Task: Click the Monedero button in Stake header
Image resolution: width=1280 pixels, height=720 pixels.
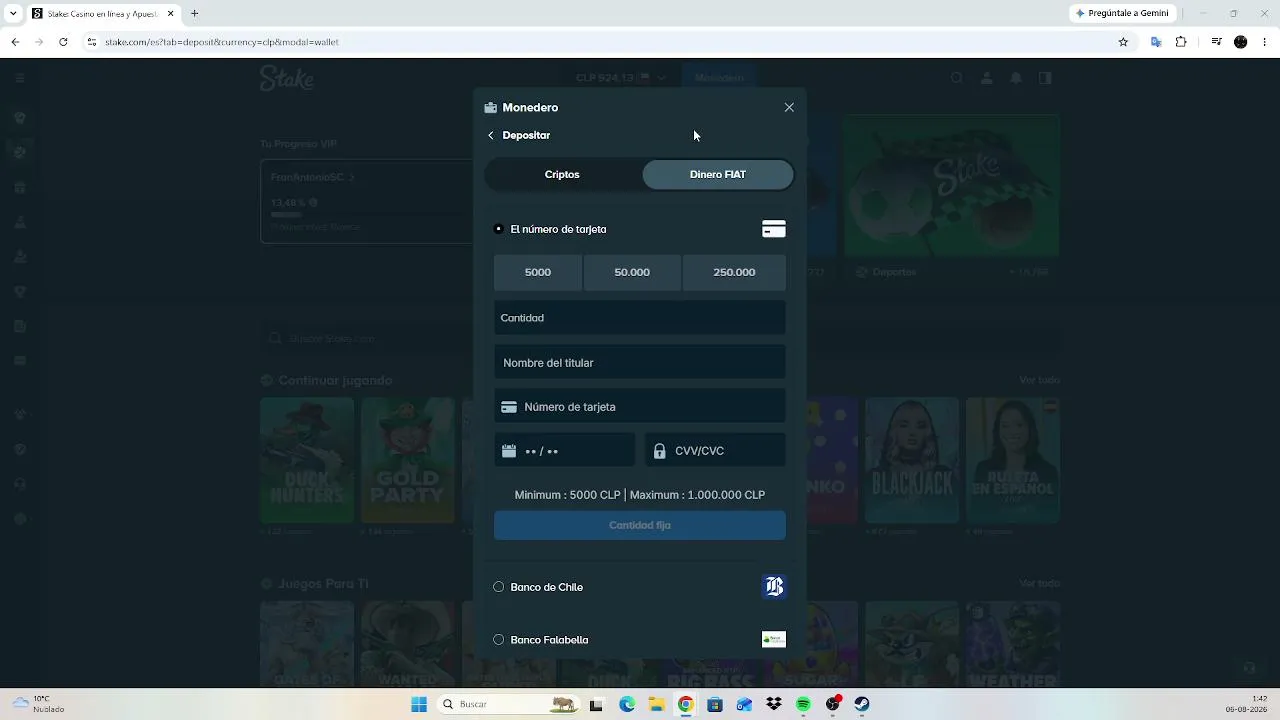Action: (x=719, y=78)
